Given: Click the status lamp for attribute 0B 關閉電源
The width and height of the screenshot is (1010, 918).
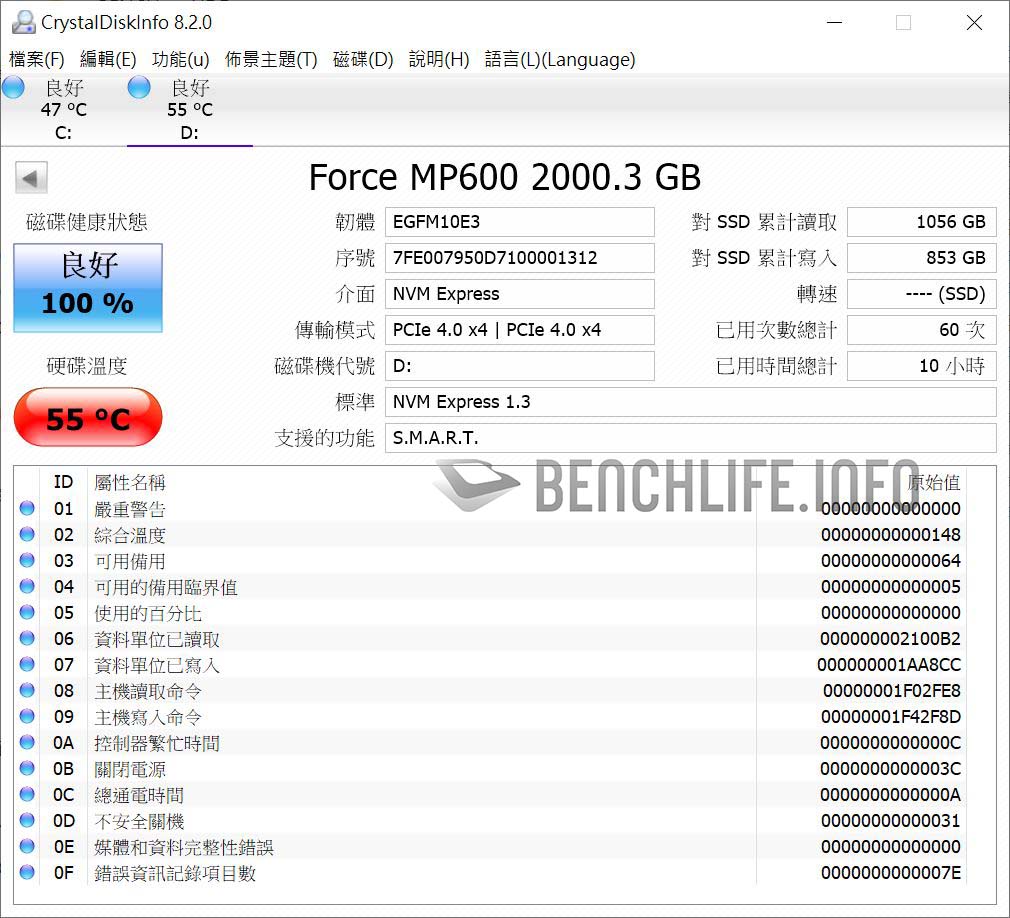Looking at the screenshot, I should coord(25,769).
